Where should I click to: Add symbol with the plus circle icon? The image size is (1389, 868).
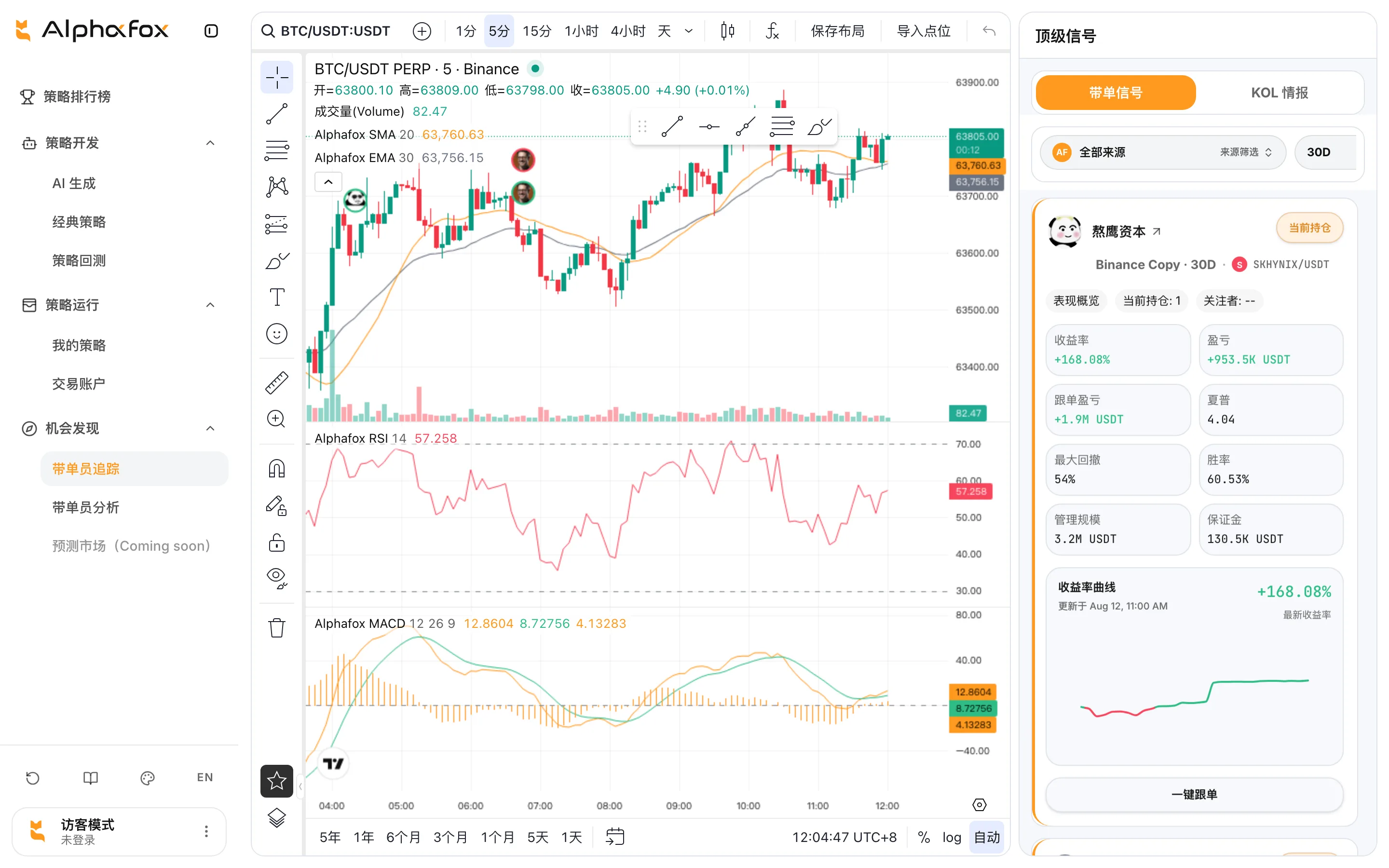422,31
